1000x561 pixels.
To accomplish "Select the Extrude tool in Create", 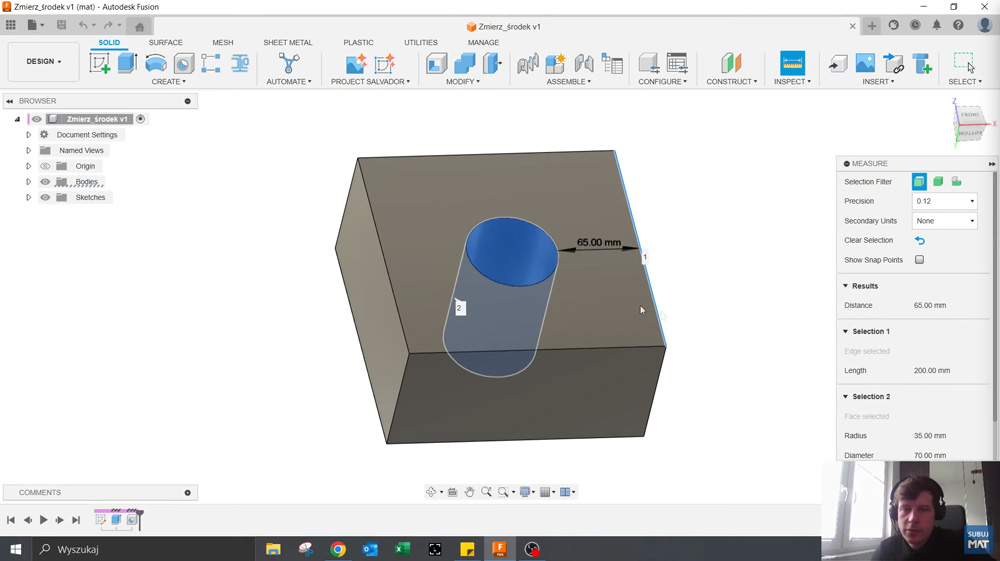I will point(127,63).
